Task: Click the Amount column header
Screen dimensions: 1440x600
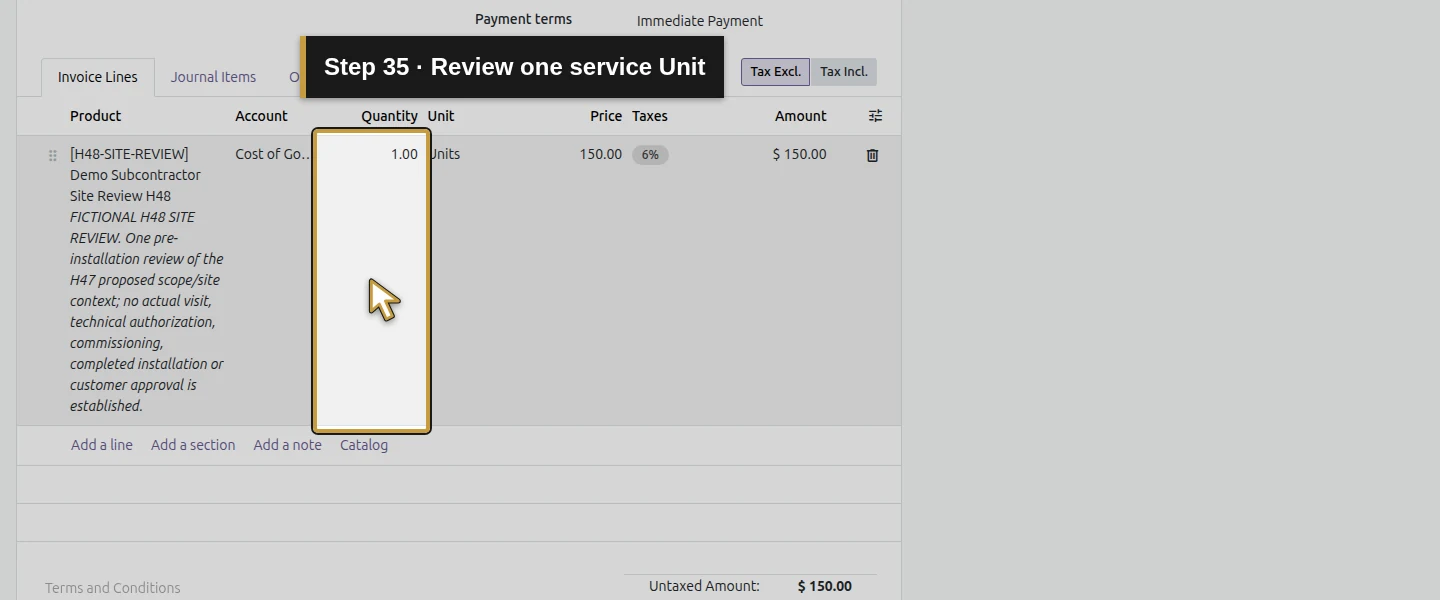Action: 800,116
